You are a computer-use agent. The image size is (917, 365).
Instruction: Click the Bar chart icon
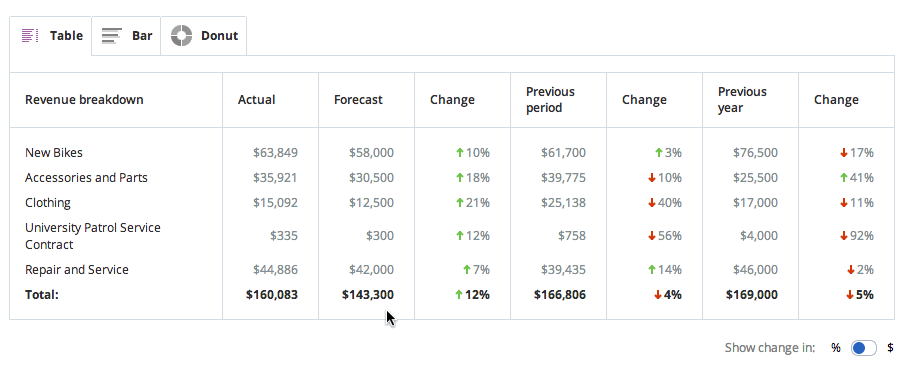point(112,36)
